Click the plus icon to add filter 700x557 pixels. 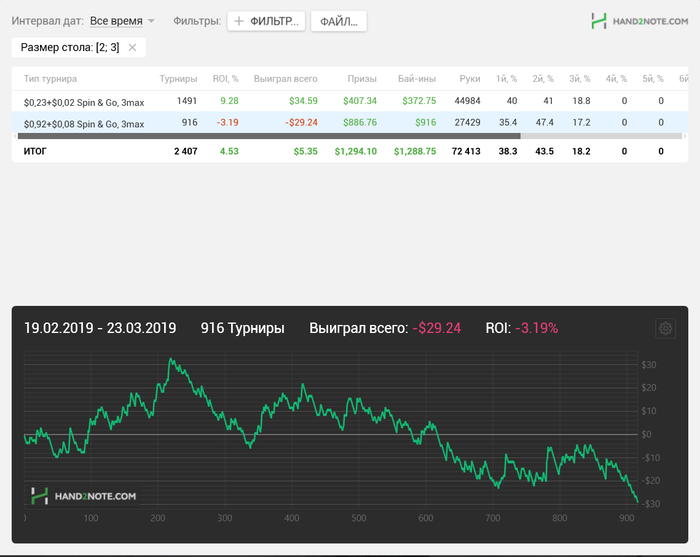click(239, 21)
